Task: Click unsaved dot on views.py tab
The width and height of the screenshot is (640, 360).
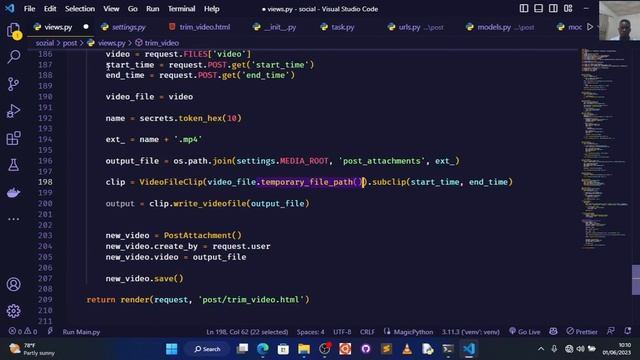Action: [86, 27]
